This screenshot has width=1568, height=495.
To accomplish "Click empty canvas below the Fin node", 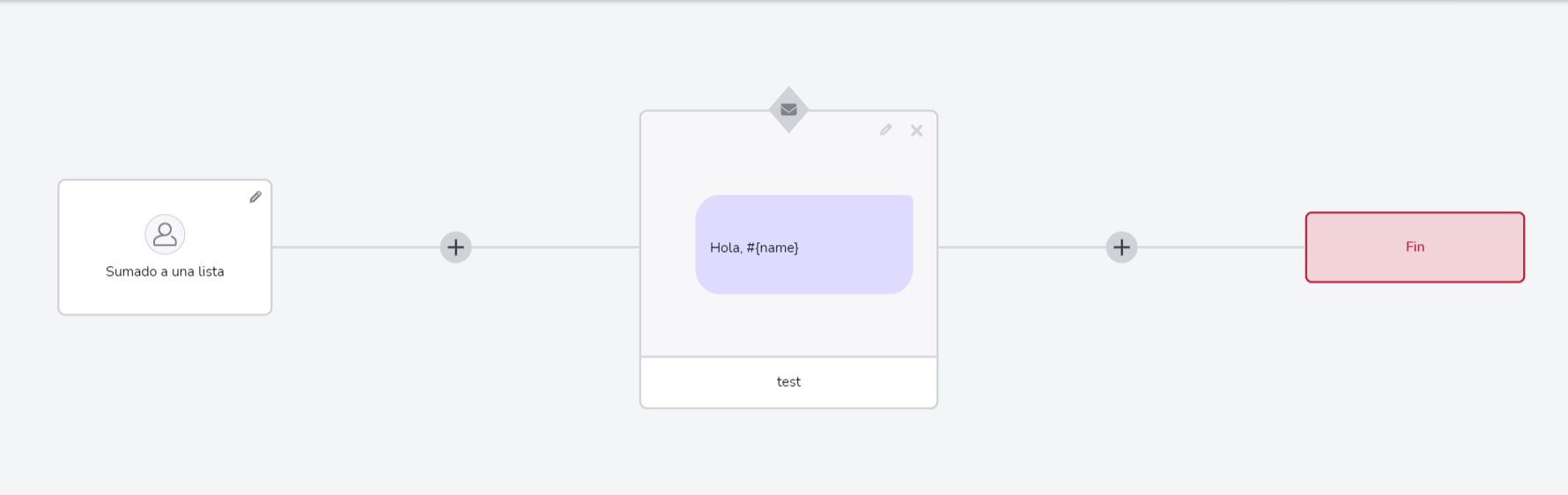I will coord(1415,388).
